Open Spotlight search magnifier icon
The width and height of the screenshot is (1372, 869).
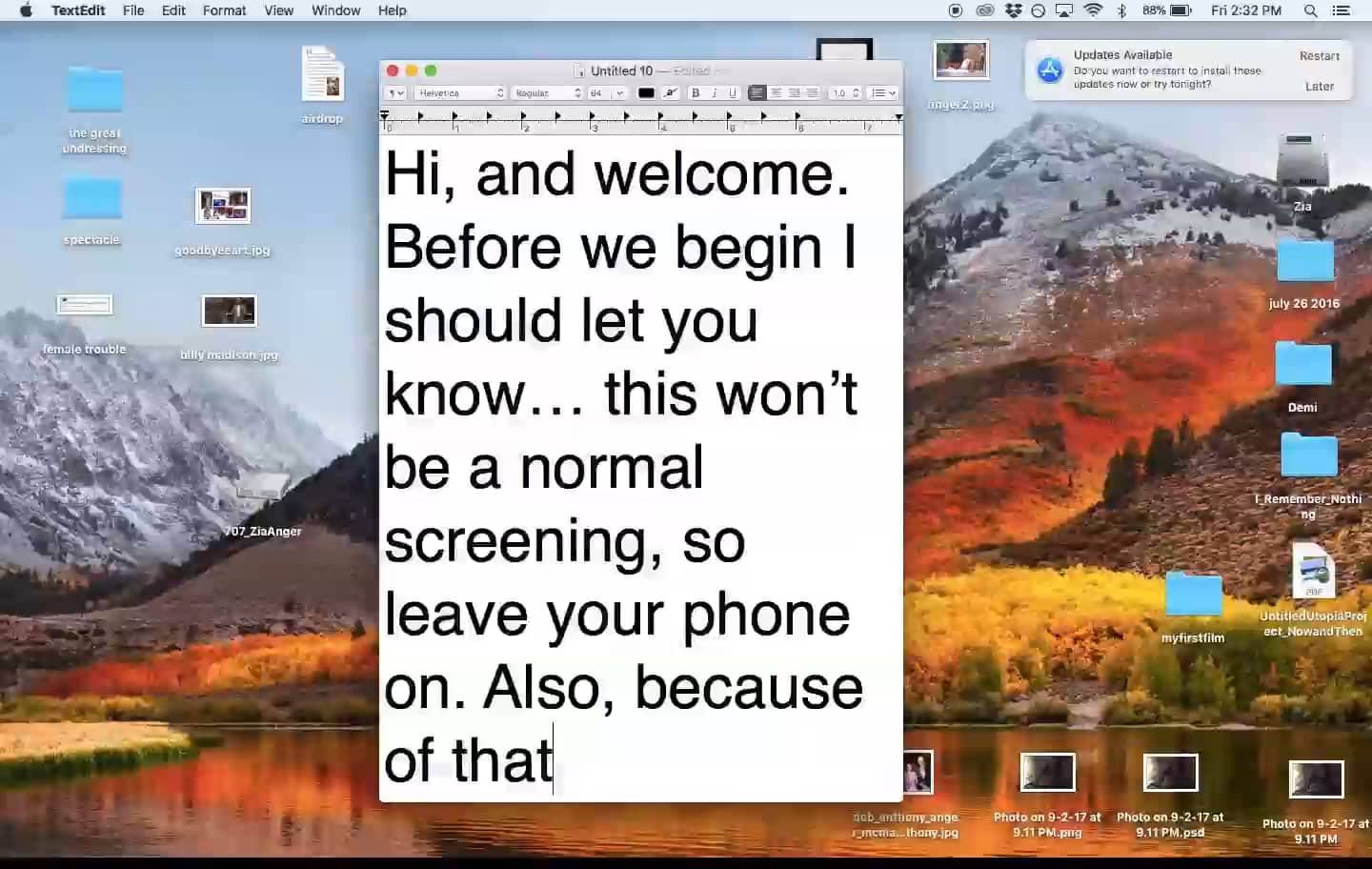pos(1310,10)
